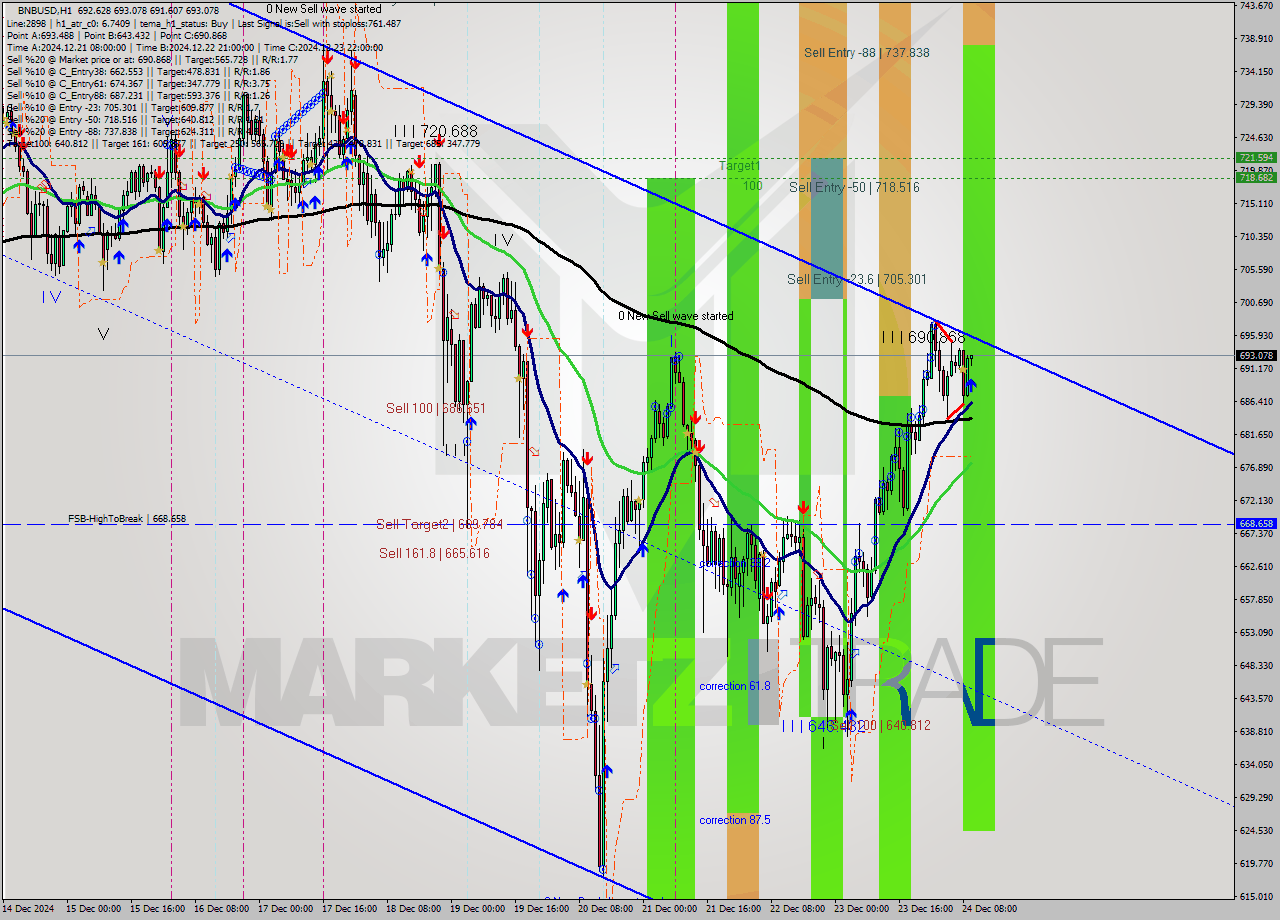Select the 'Sell Entry -50 | 718.516' label

coord(854,187)
